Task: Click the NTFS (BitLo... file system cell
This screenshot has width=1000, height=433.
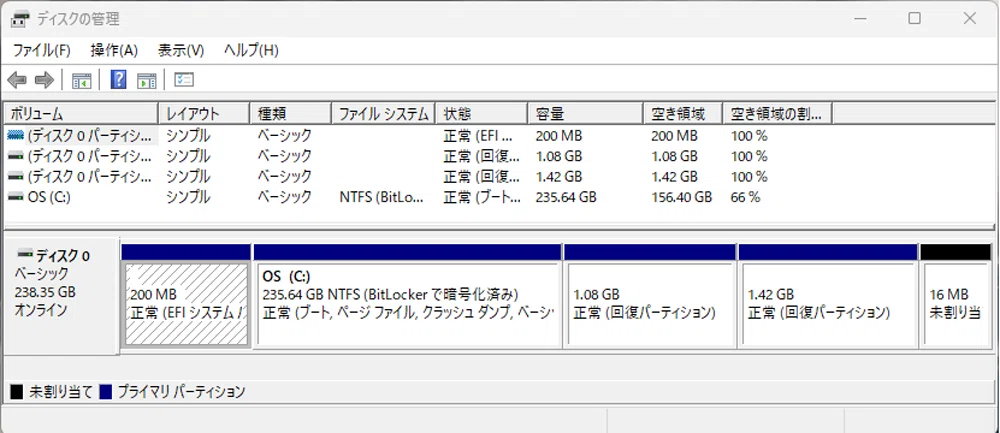Action: [381, 197]
